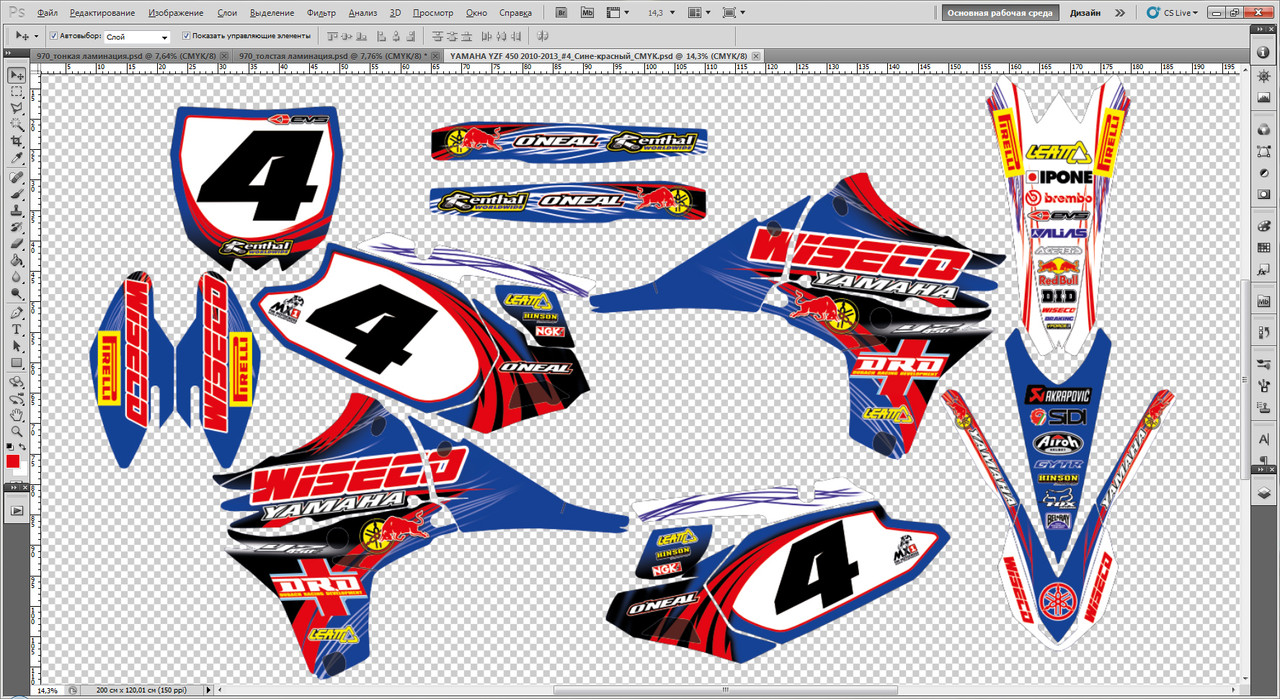Image resolution: width=1280 pixels, height=699 pixels.
Task: Select the Magic Wand tool
Action: (x=17, y=125)
